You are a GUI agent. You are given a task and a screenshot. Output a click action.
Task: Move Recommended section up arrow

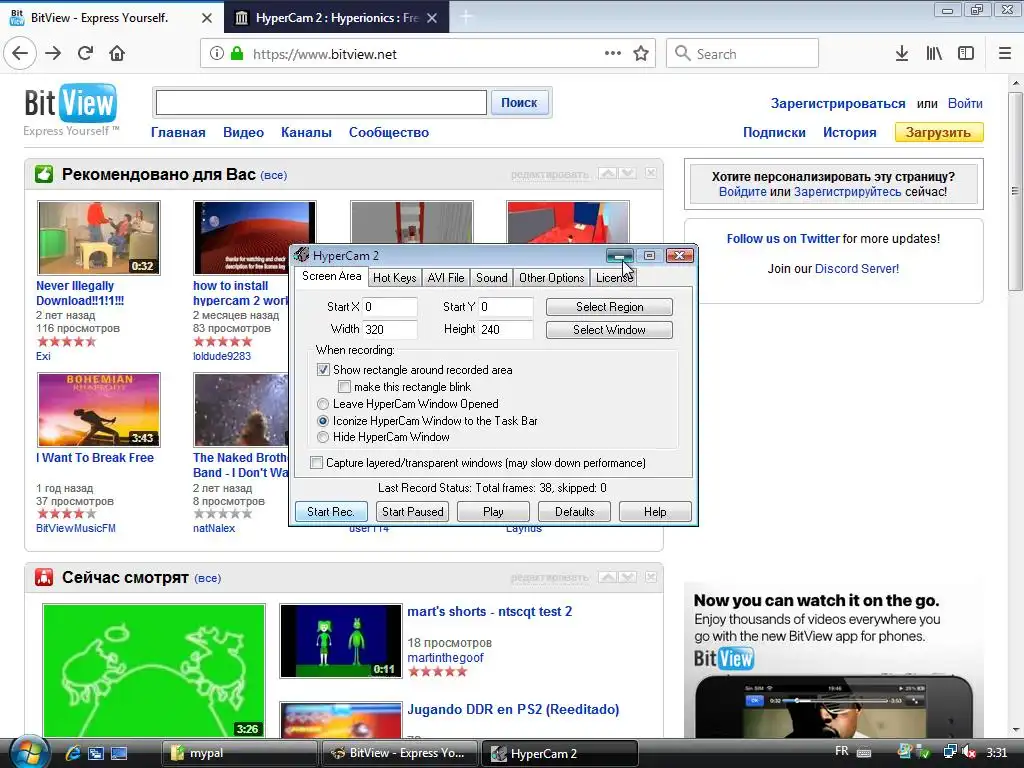607,173
